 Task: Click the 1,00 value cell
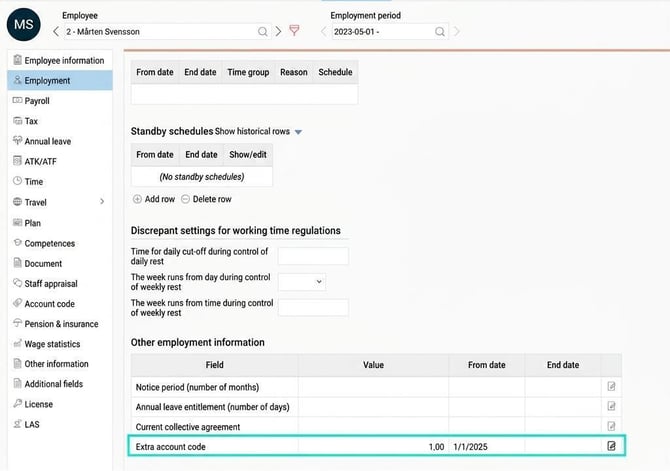pos(373,447)
